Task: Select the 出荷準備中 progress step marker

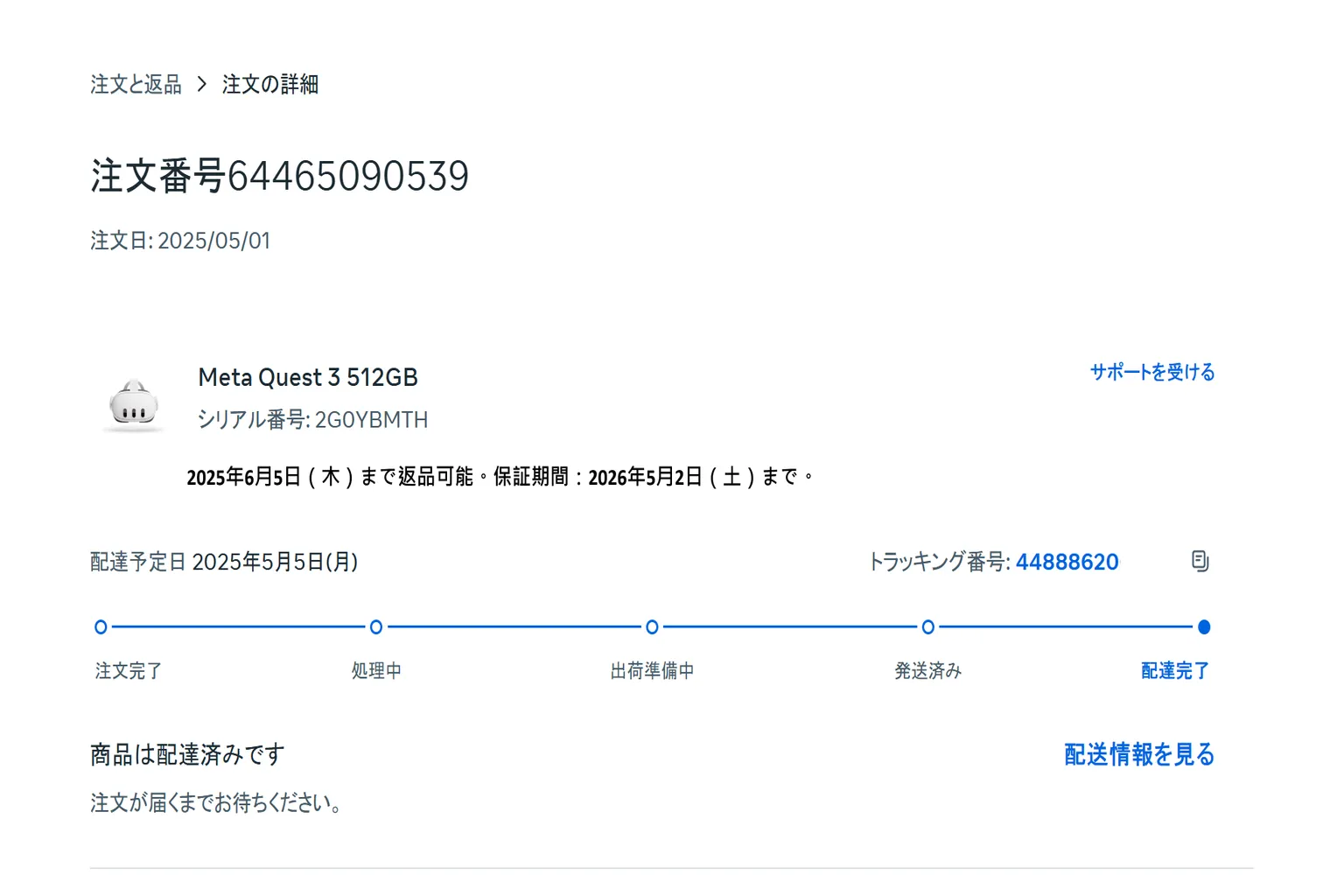Action: pos(652,626)
